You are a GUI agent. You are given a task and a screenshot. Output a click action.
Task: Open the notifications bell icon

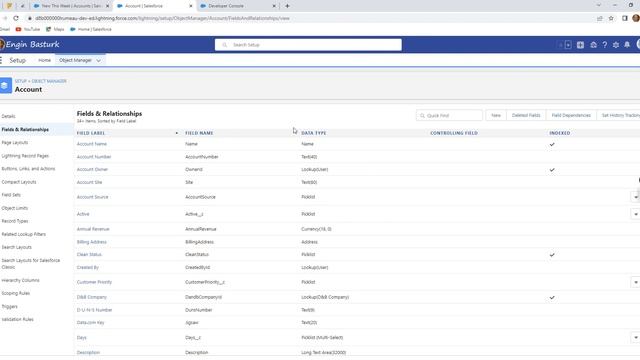pyautogui.click(x=627, y=45)
